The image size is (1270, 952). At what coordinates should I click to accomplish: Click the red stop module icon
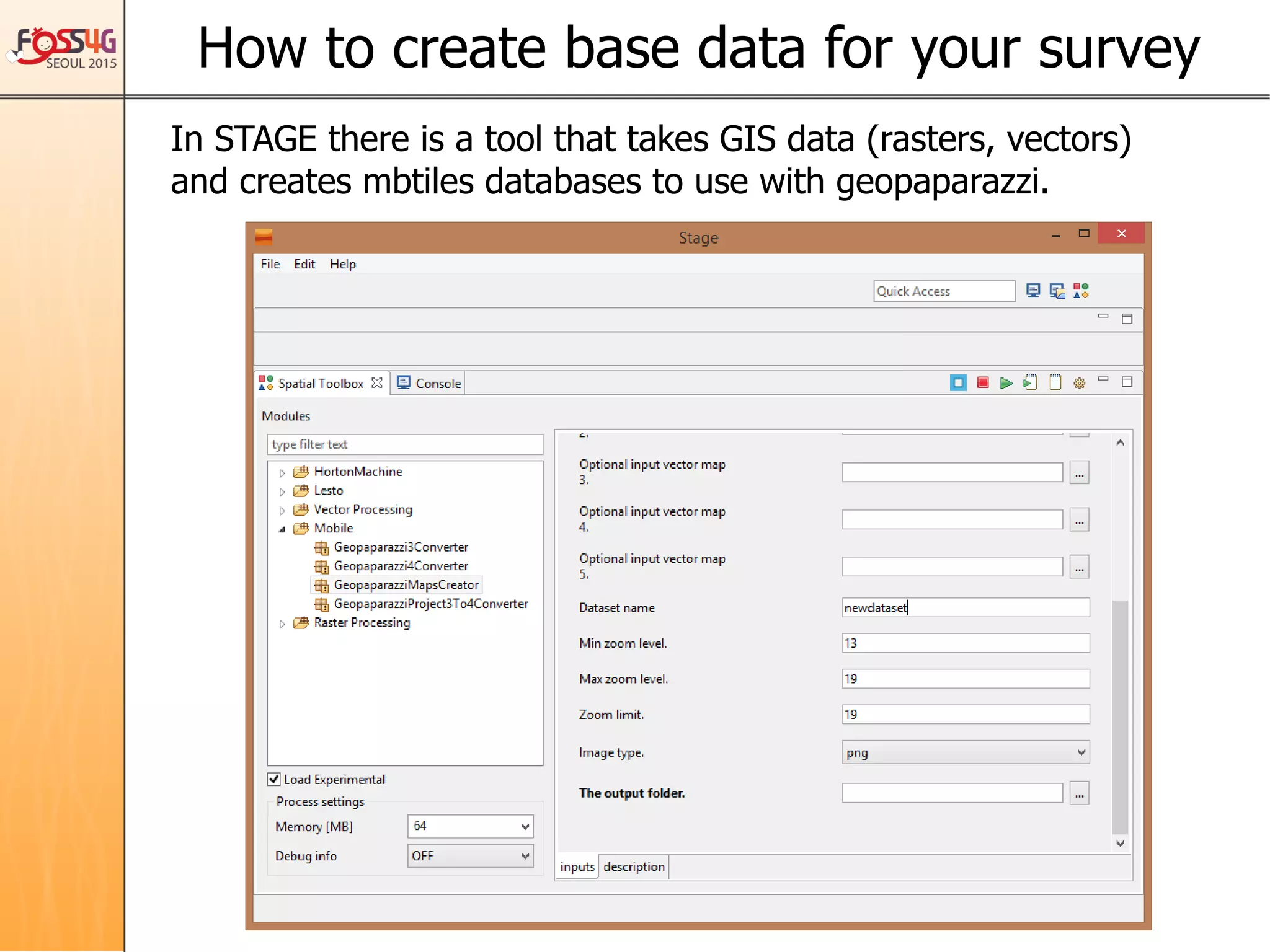point(983,383)
